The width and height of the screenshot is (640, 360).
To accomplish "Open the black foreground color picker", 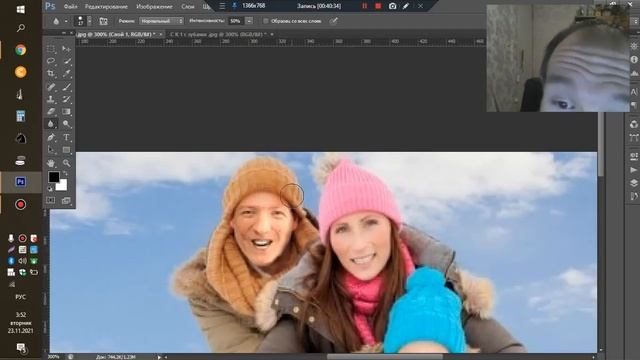I will click(x=53, y=177).
